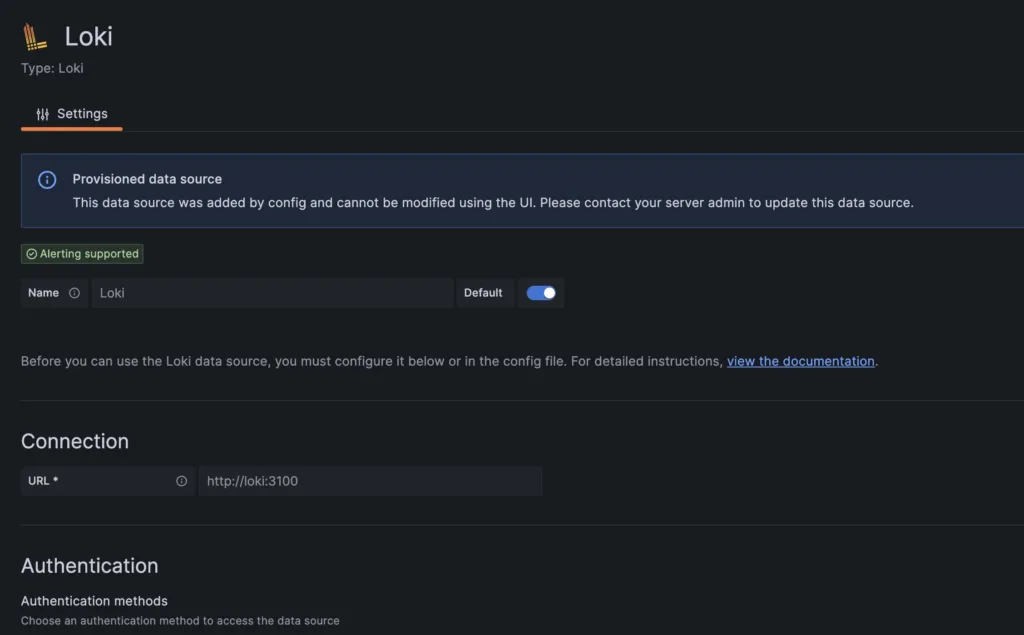This screenshot has height=635, width=1024.
Task: Click the Loki page title
Action: [x=89, y=36]
